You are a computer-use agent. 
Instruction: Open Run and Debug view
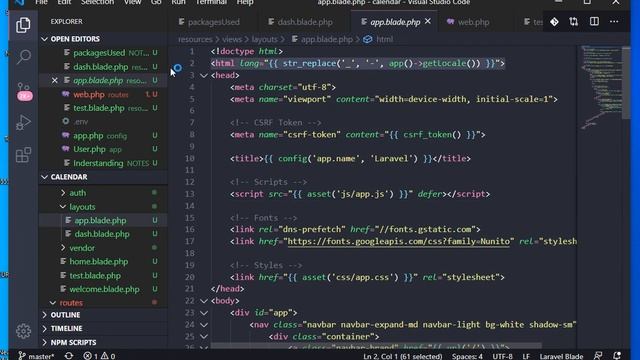tap(23, 122)
